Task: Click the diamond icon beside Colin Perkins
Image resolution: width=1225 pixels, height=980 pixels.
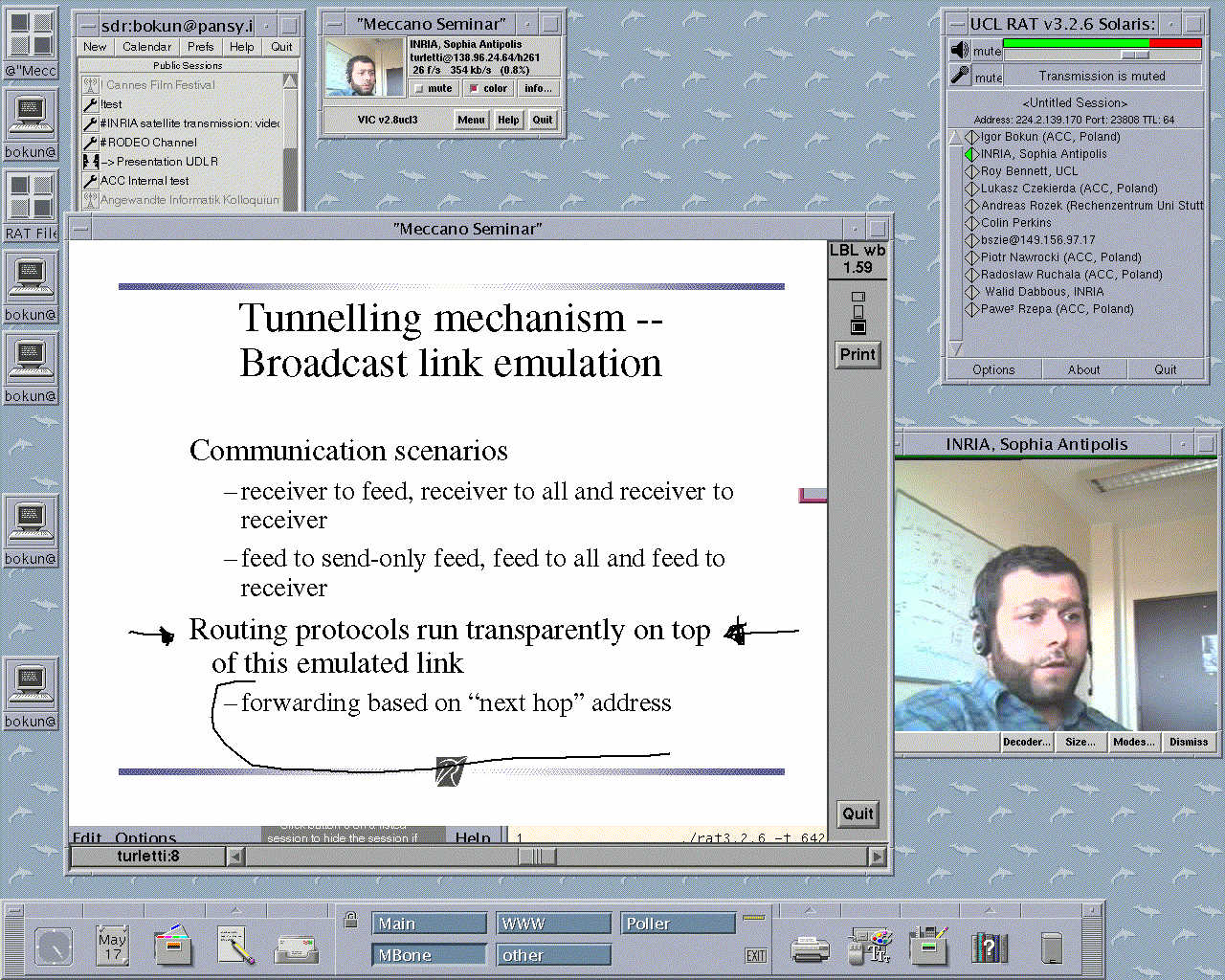Action: [971, 223]
